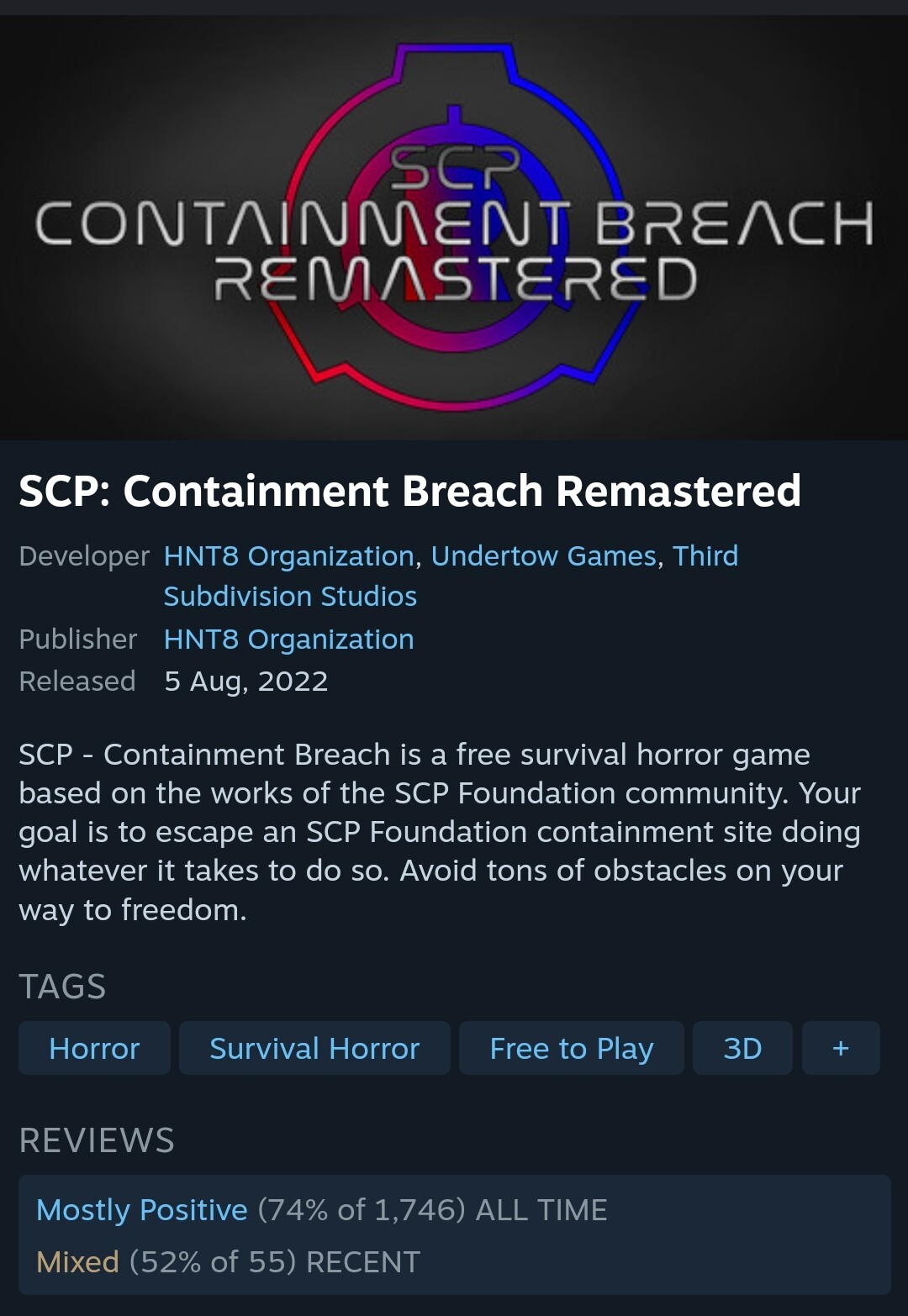
Task: Open Mixed recent reviews summary
Action: tap(77, 1262)
